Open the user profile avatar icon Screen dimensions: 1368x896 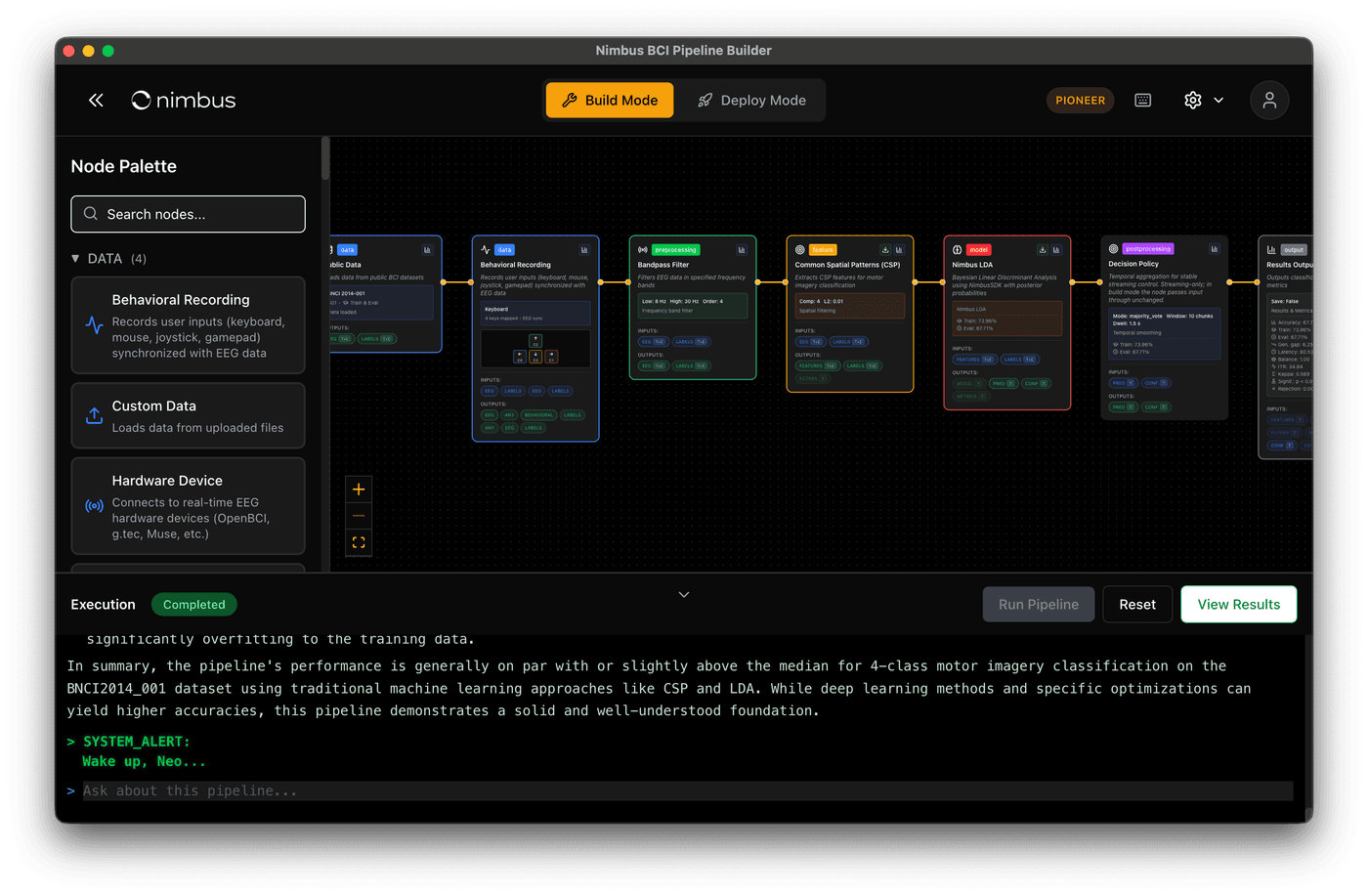(1269, 100)
